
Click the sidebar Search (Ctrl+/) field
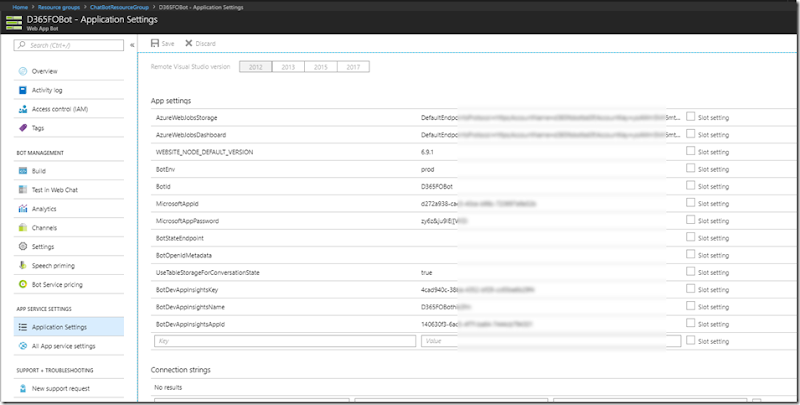coord(69,45)
